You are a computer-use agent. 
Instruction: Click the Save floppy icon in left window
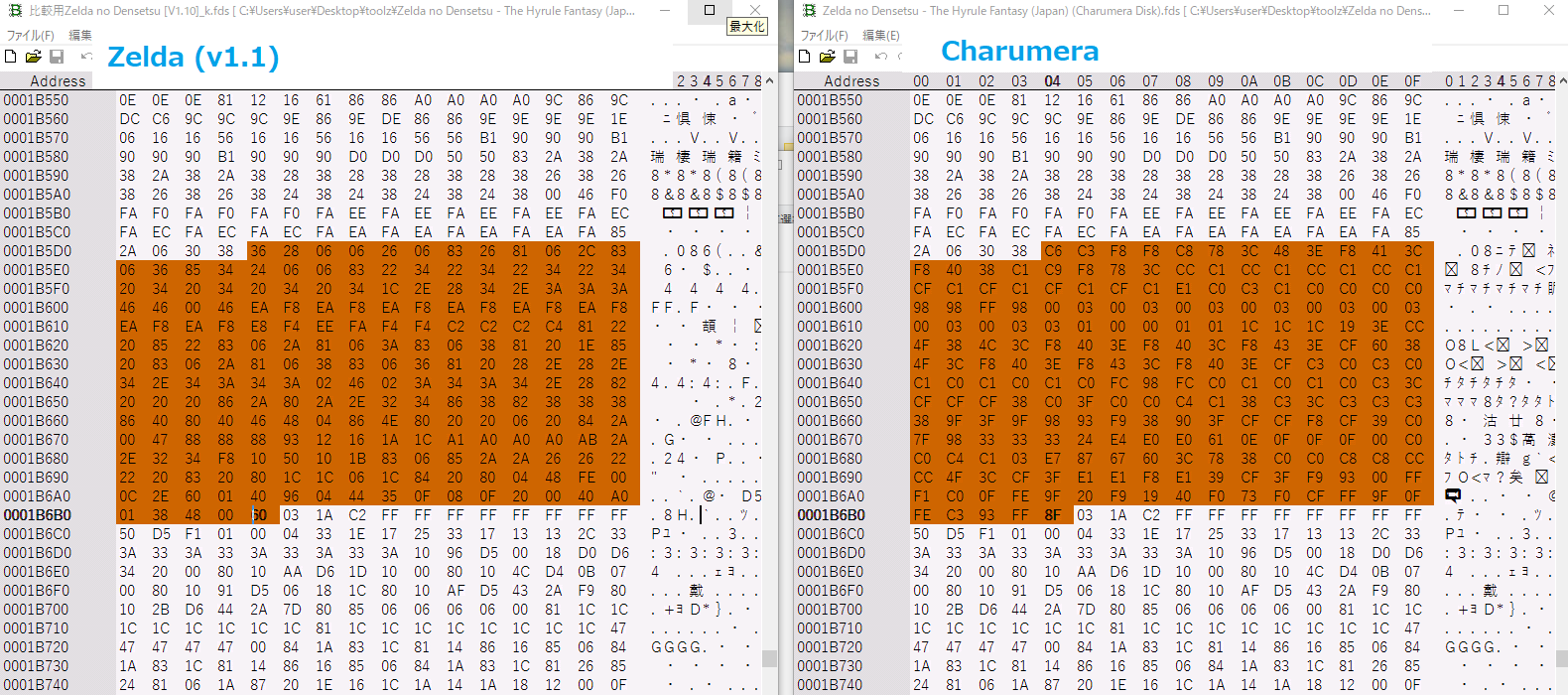57,57
